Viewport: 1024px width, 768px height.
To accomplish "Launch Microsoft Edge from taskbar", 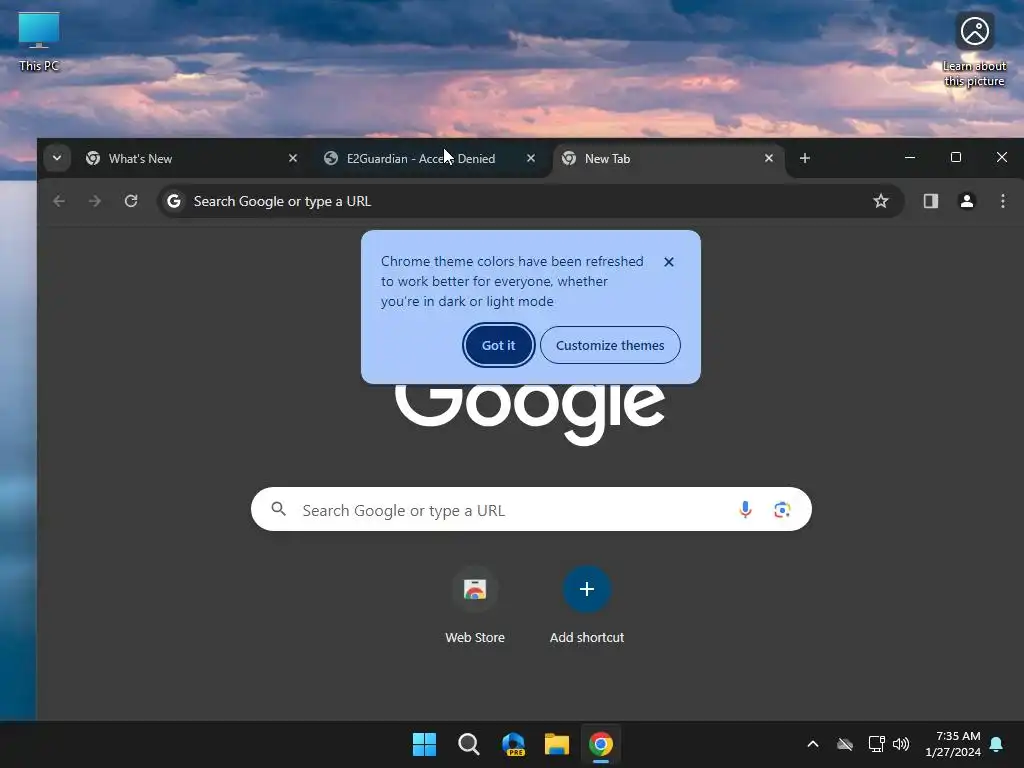I will pos(513,744).
